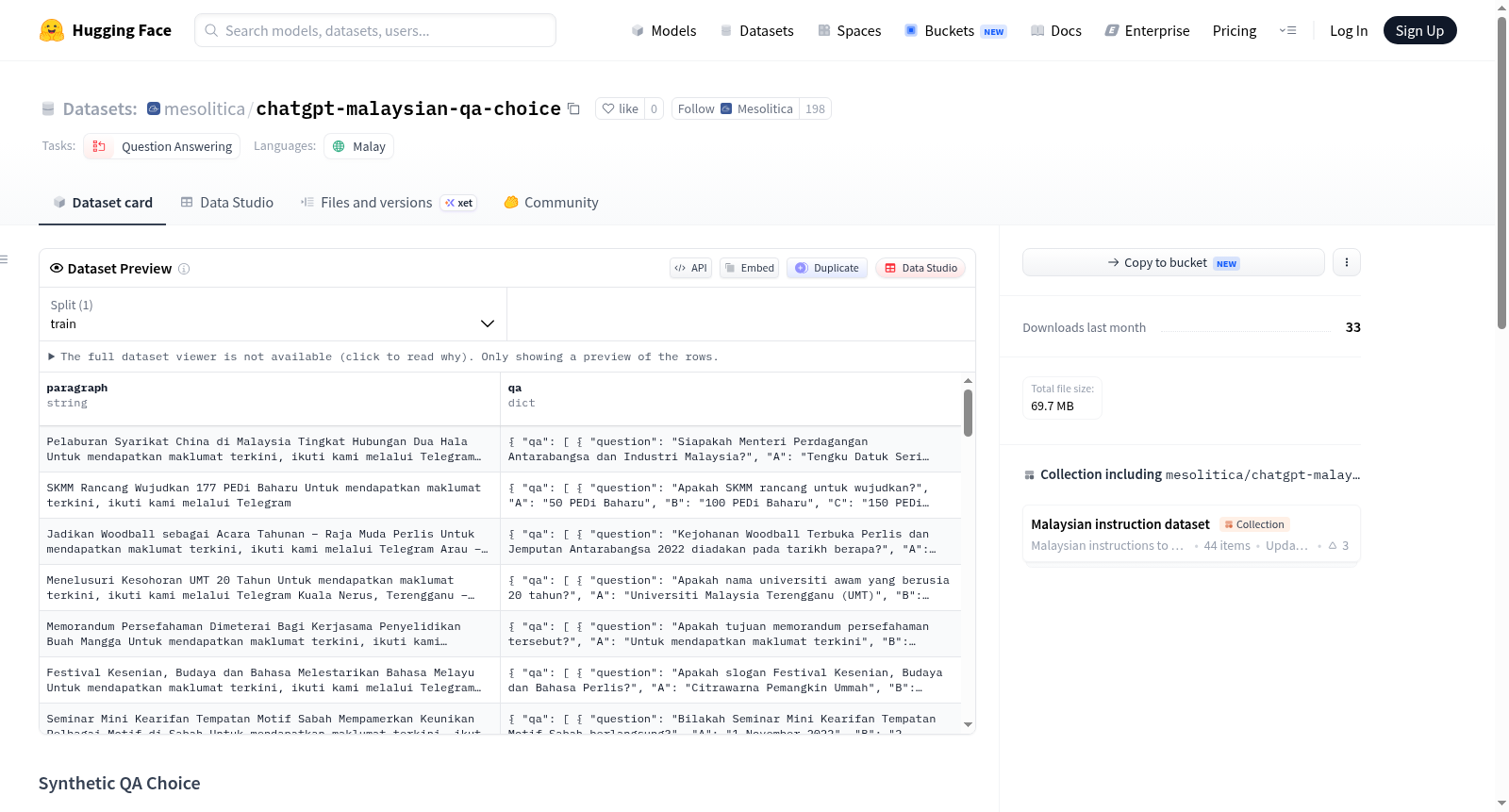Screen dimensions: 1509x812
Task: Click the Embed button
Action: click(x=750, y=268)
